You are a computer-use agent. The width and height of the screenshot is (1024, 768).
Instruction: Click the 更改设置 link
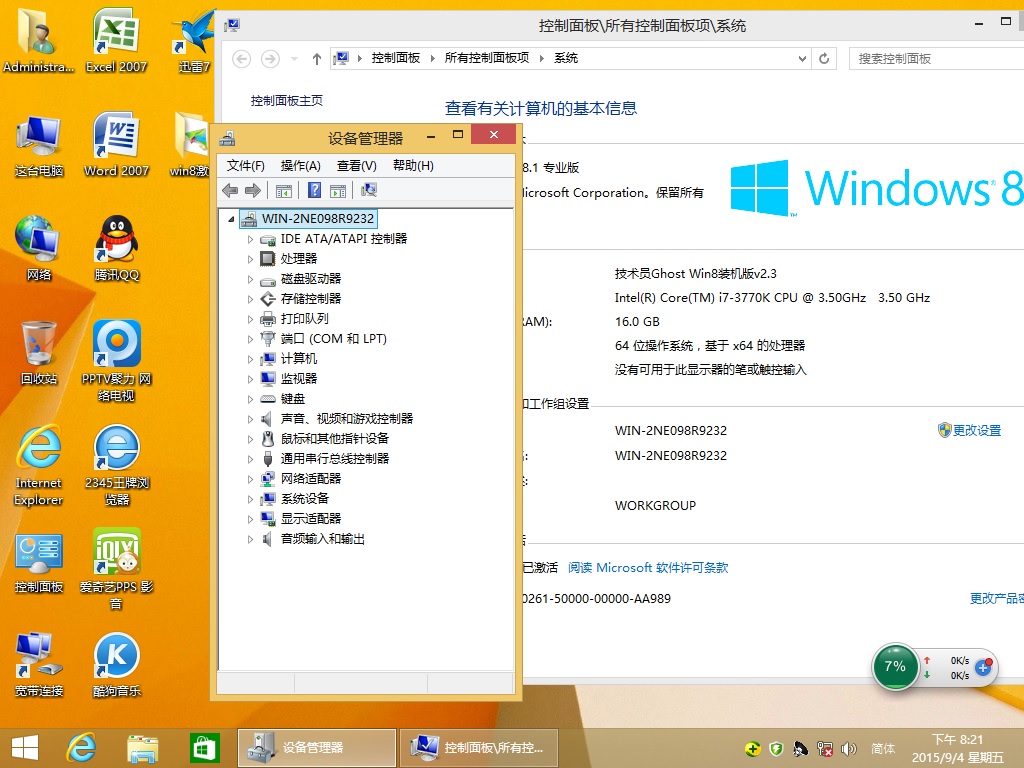977,430
